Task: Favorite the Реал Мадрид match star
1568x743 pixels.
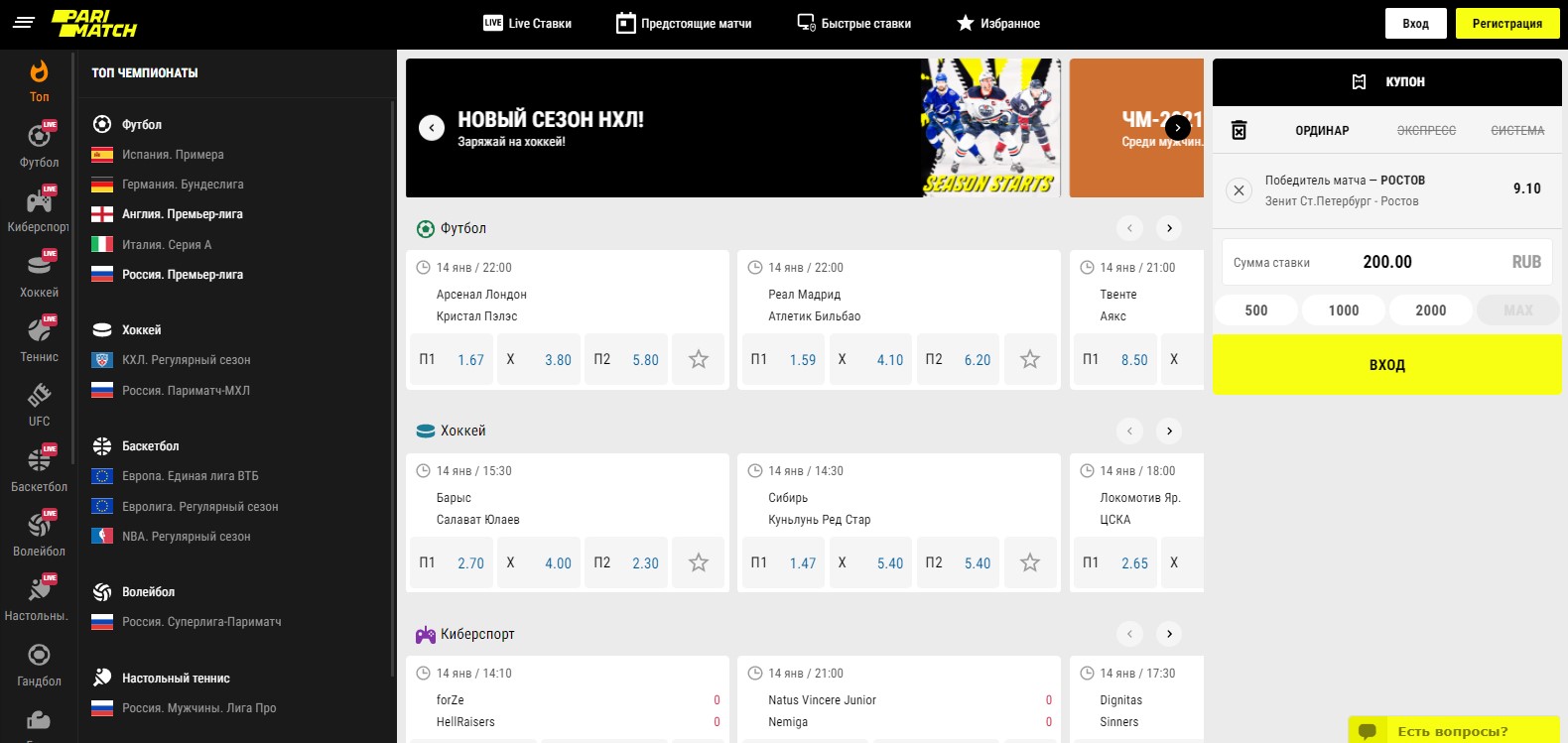Action: click(1030, 359)
